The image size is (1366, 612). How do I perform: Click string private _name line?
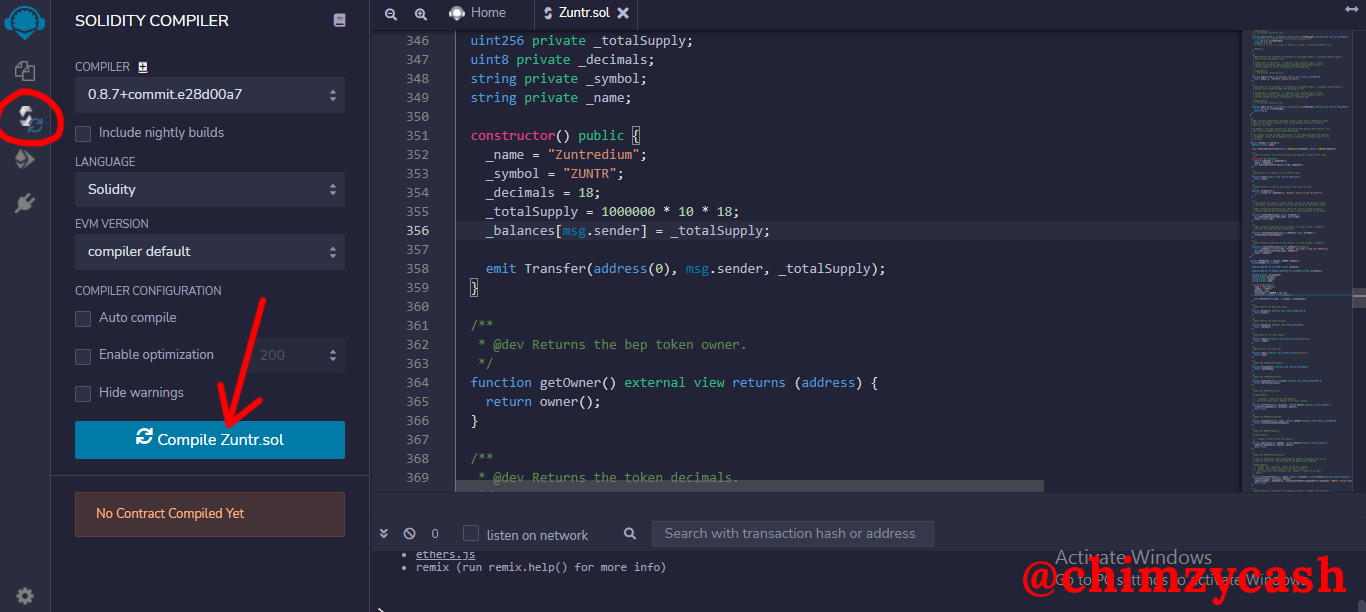[x=551, y=98]
